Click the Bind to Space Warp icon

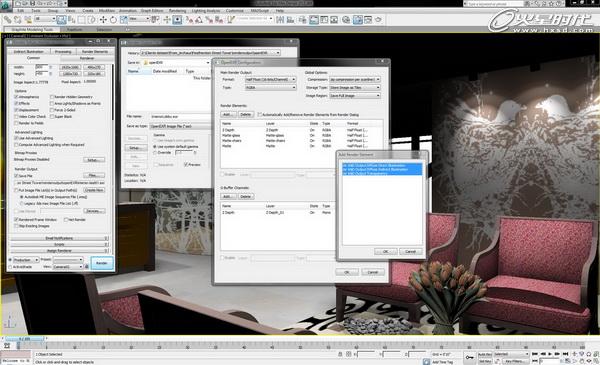(28, 20)
